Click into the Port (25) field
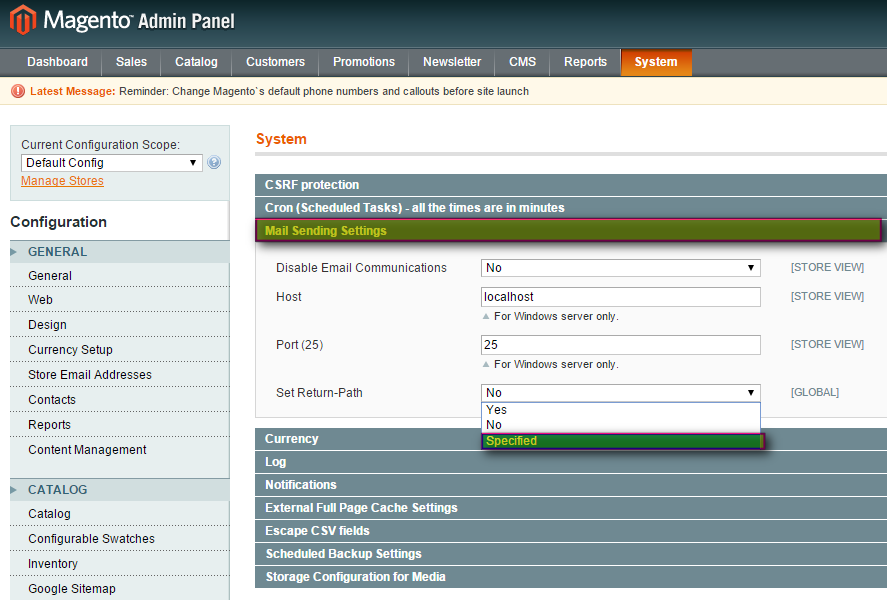This screenshot has width=887, height=600. 620,345
